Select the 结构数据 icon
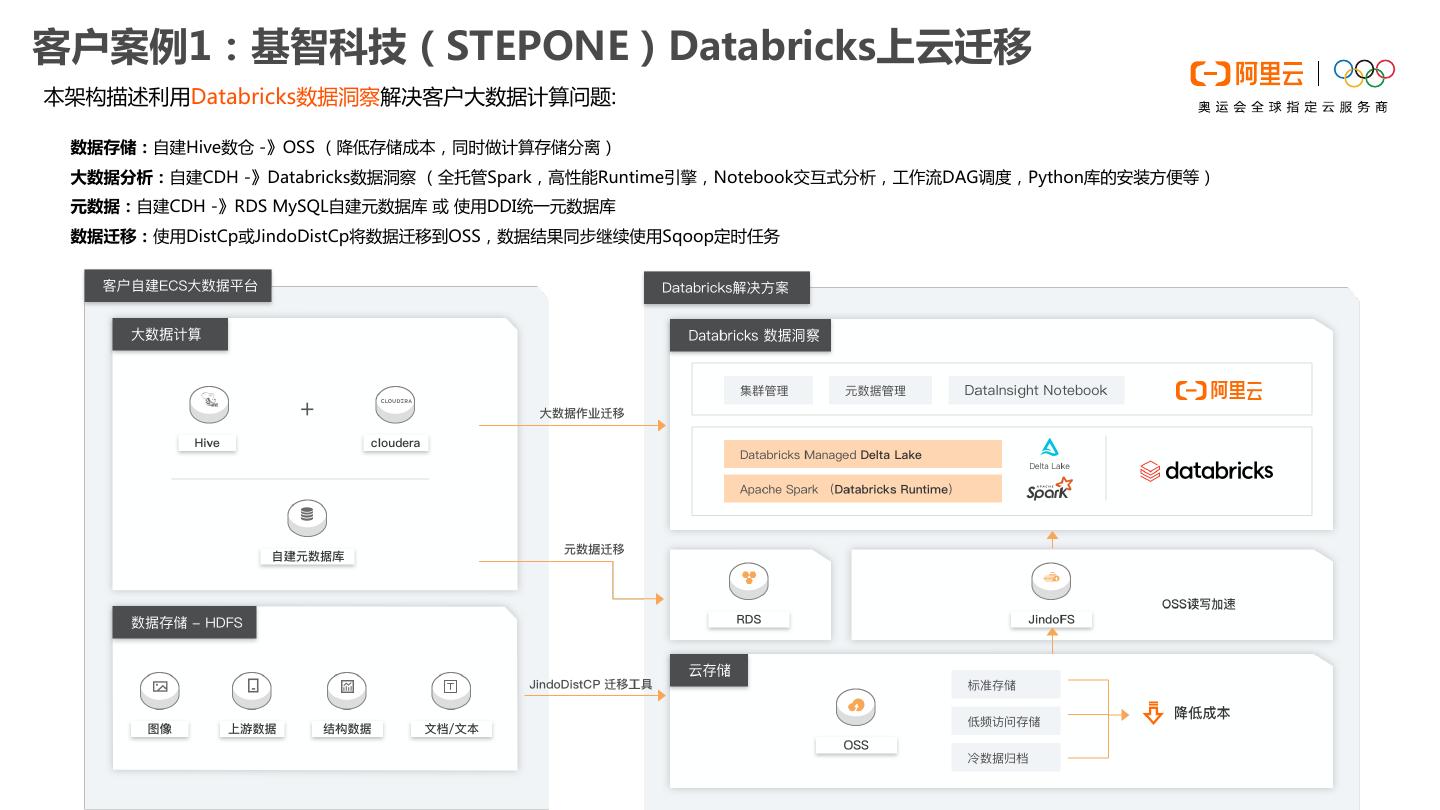Image resolution: width=1440 pixels, height=810 pixels. click(x=347, y=688)
